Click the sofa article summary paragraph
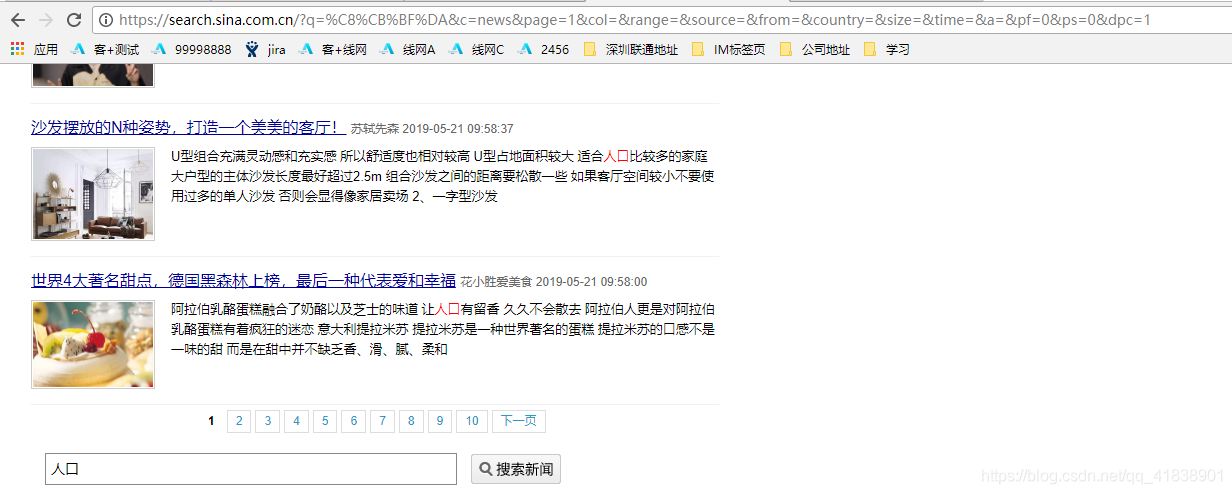Screen dimensions: 1232x494 443,176
